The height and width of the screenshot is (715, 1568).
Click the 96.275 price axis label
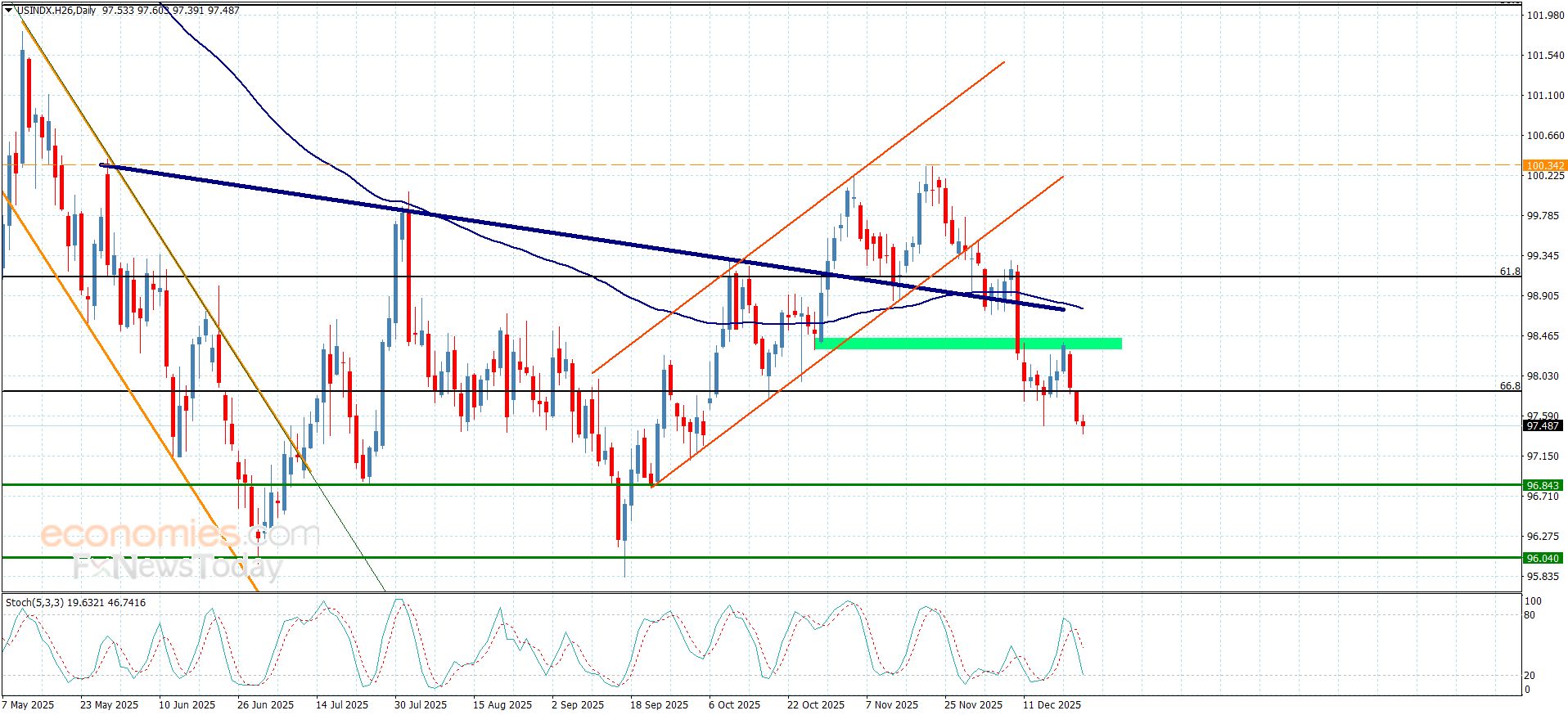point(1545,537)
